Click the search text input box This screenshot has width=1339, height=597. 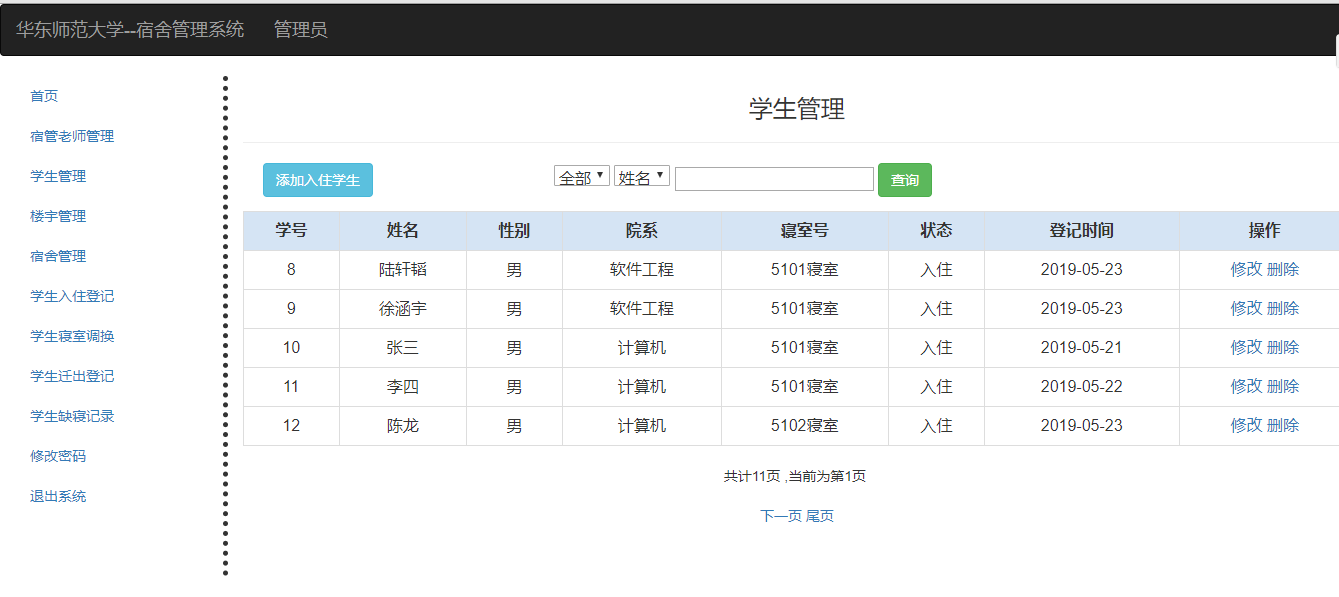(x=774, y=179)
